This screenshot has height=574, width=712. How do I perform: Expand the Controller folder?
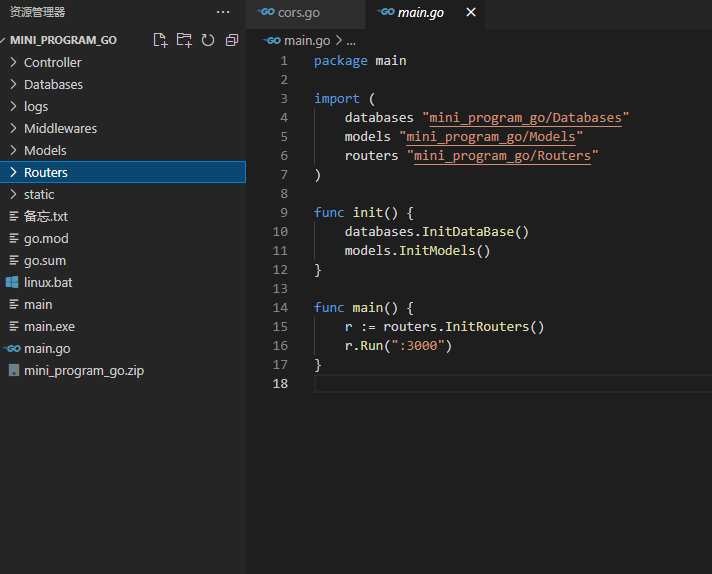pos(52,63)
